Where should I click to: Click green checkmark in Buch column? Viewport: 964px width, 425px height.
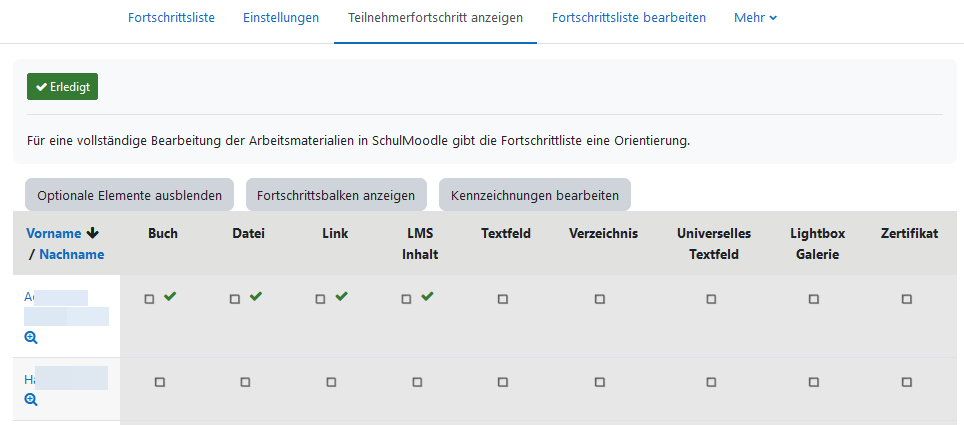coord(170,297)
